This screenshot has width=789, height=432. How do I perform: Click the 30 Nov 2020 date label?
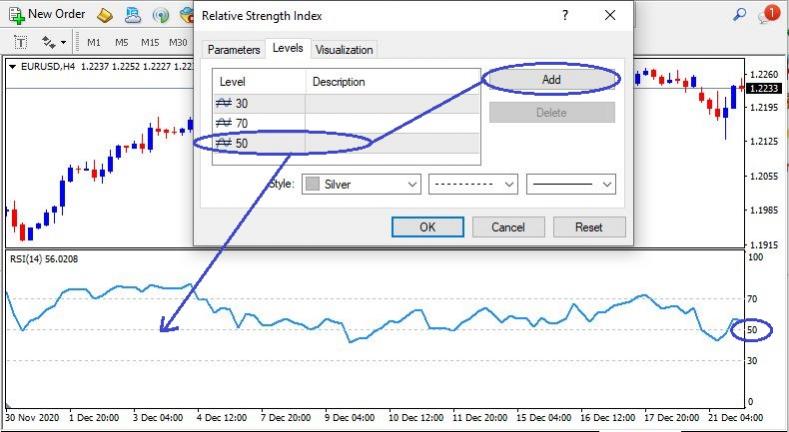[x=32, y=418]
